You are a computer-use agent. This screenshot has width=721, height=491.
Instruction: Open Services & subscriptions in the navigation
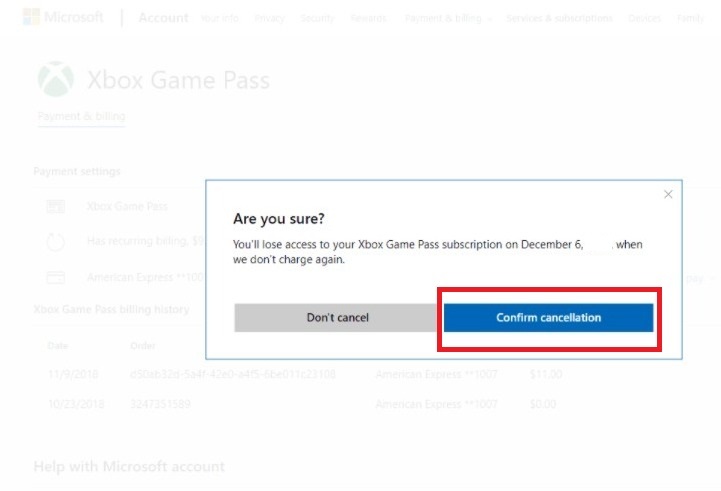tap(559, 19)
